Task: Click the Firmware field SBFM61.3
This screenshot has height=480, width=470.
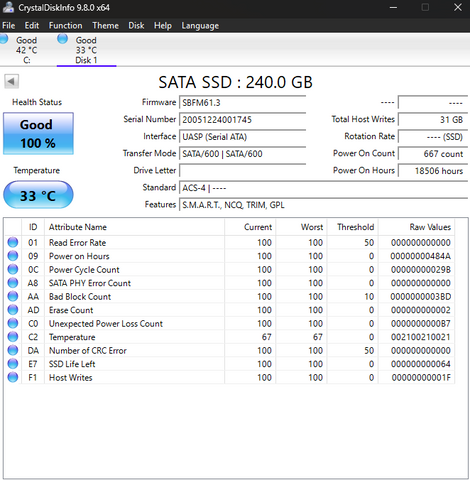Action: point(242,102)
